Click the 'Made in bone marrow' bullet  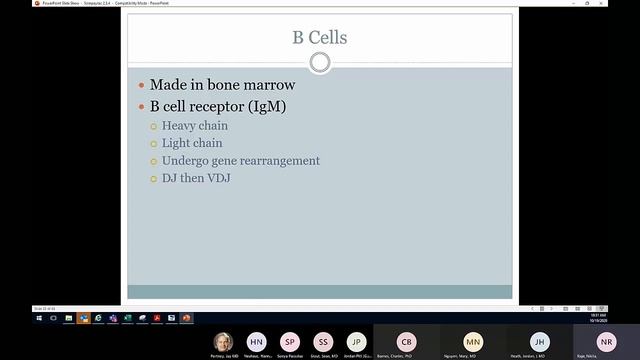pos(222,85)
